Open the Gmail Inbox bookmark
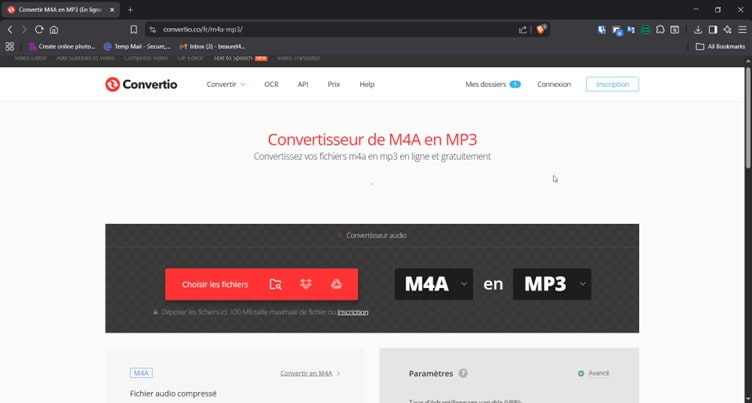Image resolution: width=752 pixels, height=403 pixels. pos(212,47)
